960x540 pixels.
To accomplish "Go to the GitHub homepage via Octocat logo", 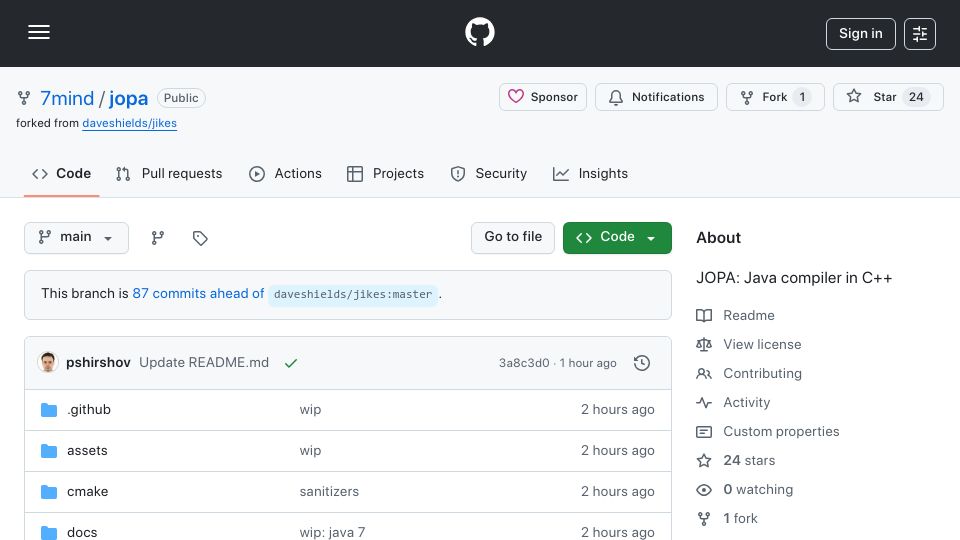I will [x=479, y=32].
